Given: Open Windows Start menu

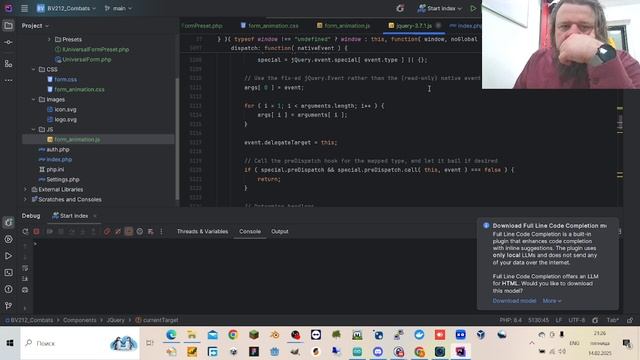Looking at the screenshot, I should (10, 343).
